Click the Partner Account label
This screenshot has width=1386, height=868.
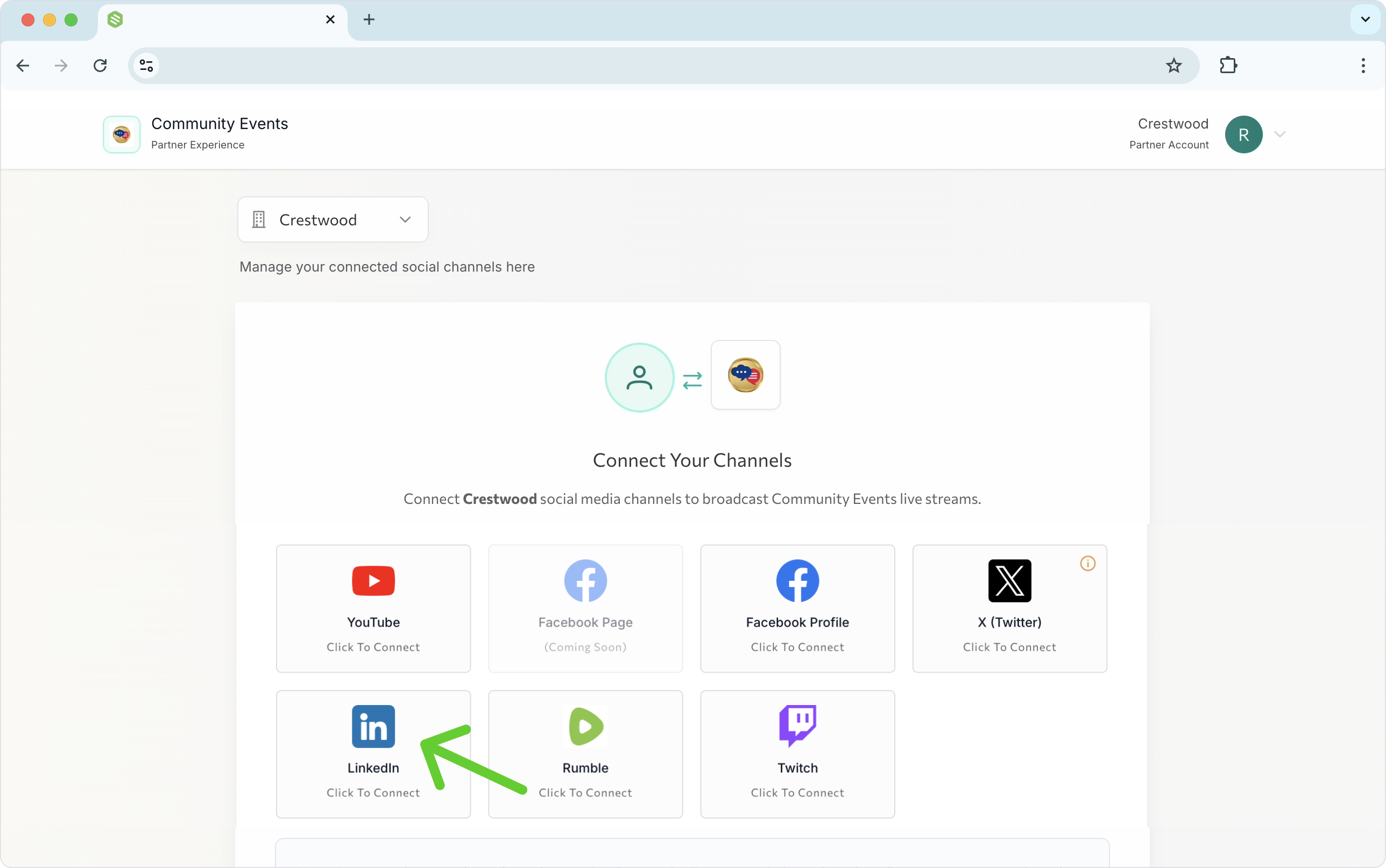coord(1169,145)
